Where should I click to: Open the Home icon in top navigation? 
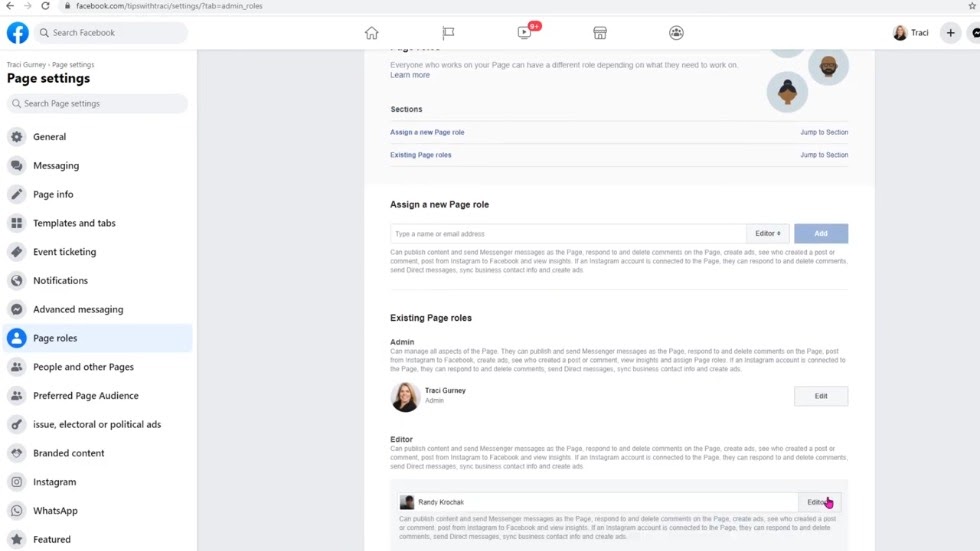pos(372,32)
